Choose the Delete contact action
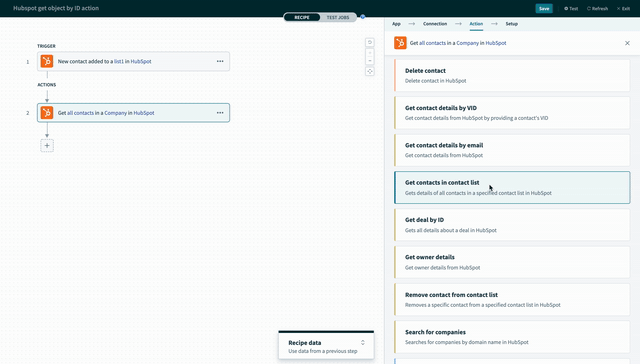The height and width of the screenshot is (364, 640). coord(512,75)
